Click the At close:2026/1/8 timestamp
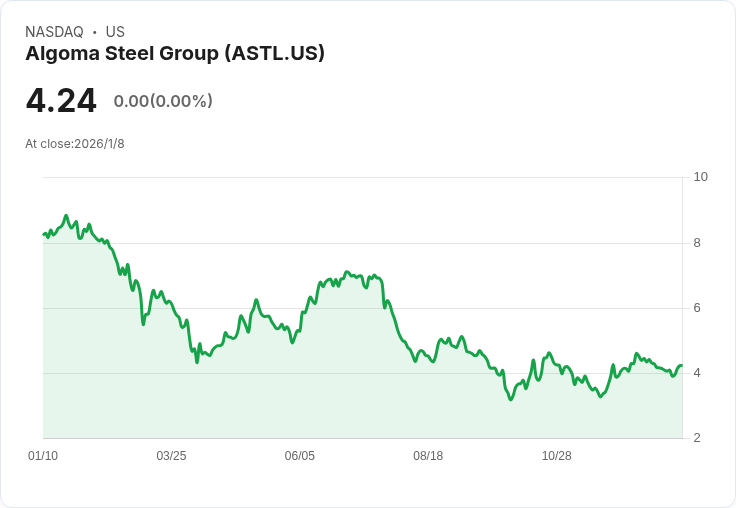 (75, 144)
